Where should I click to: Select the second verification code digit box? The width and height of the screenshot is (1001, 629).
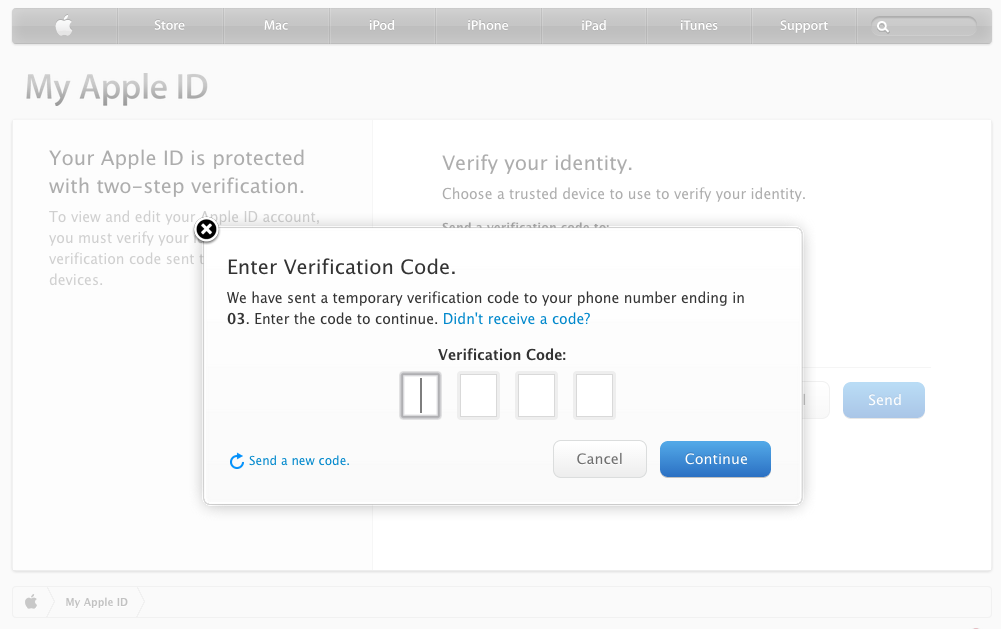pyautogui.click(x=478, y=396)
